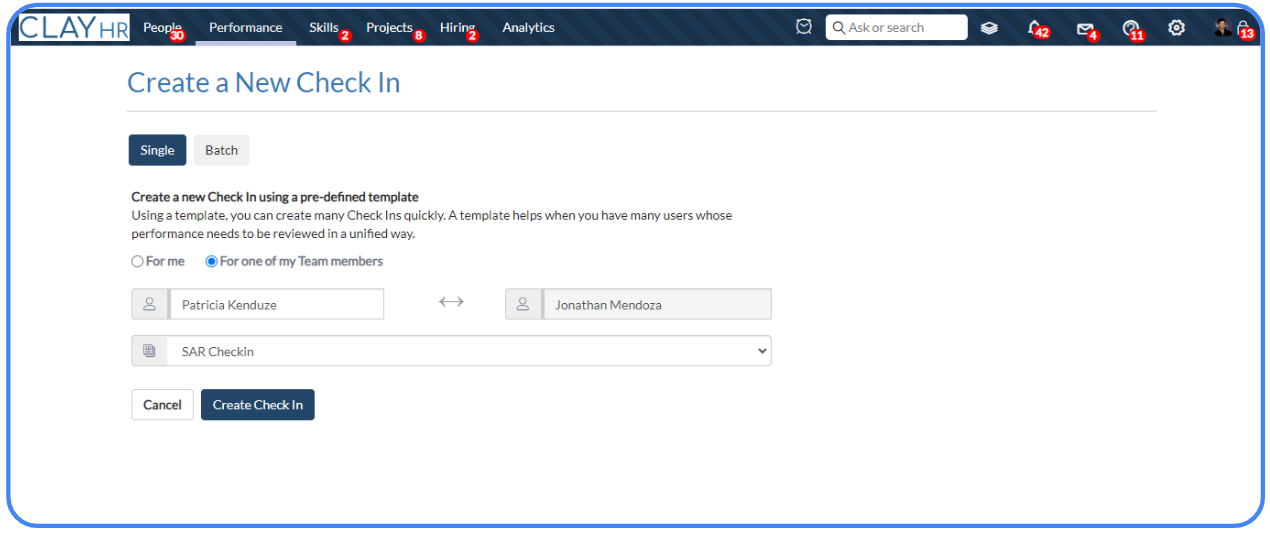The image size is (1270, 533).
Task: Open the stacked layers icon
Action: pos(989,28)
